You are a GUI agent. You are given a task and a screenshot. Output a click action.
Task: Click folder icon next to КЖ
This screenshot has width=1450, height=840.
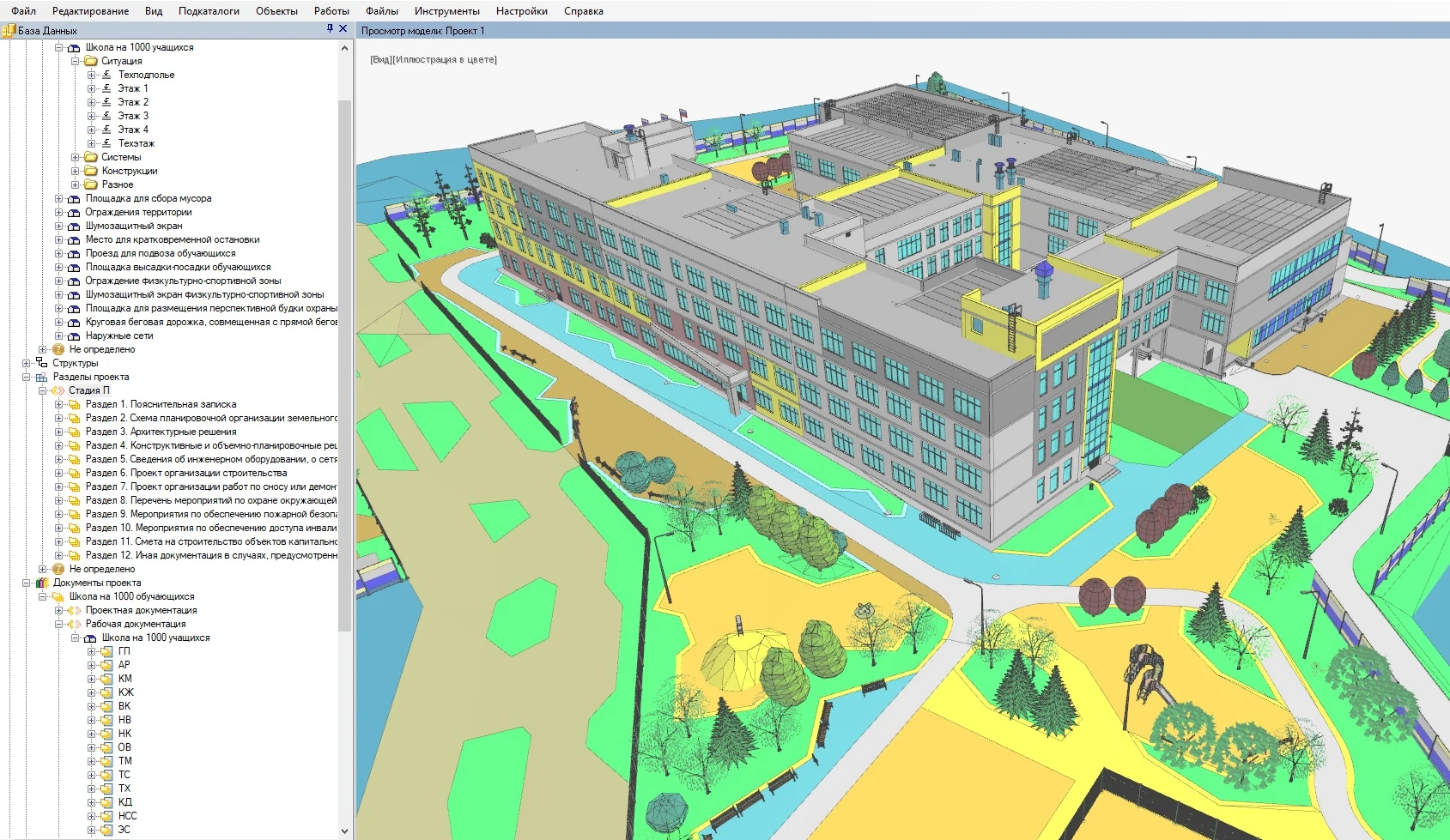[106, 692]
